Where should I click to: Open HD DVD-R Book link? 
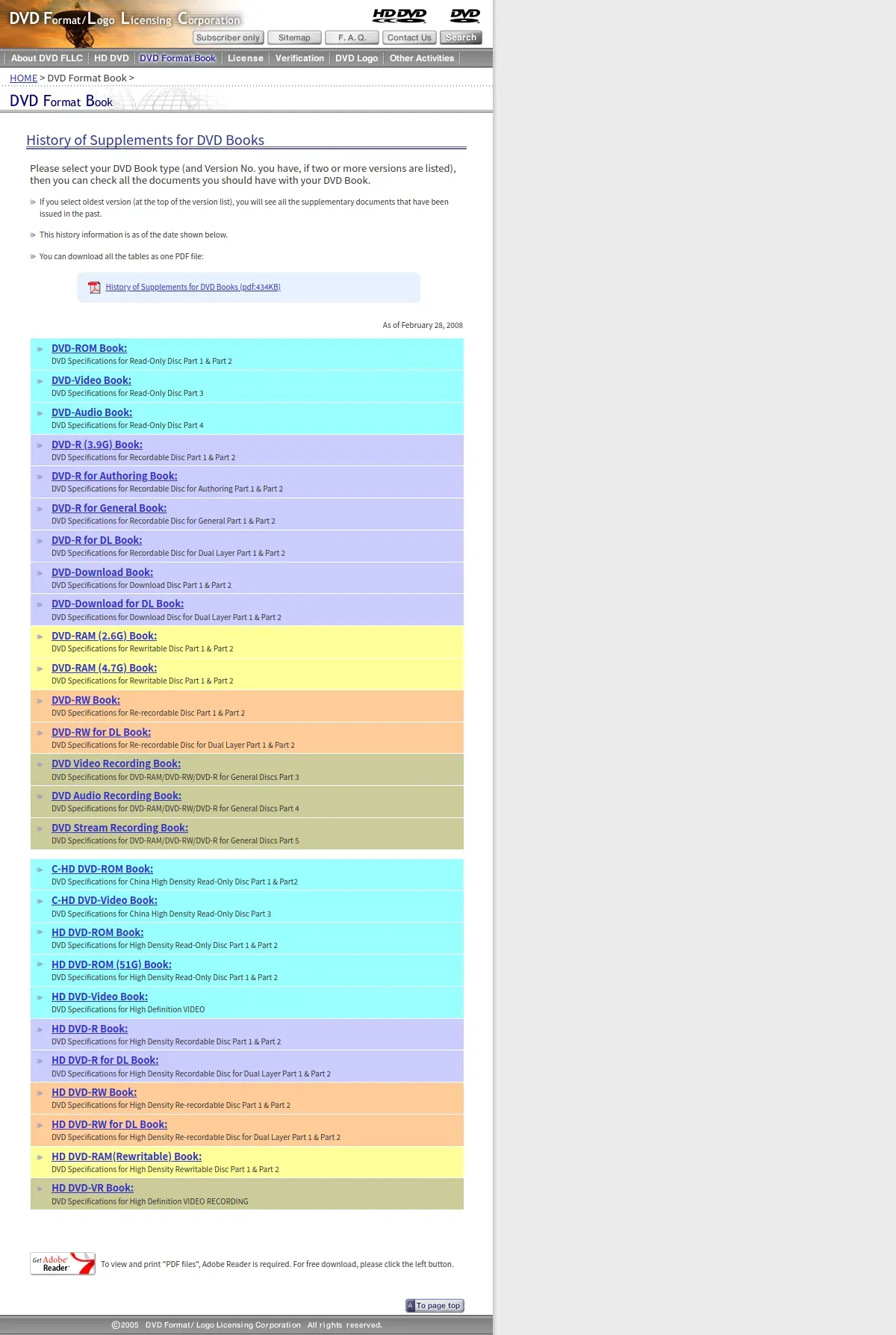[90, 1029]
